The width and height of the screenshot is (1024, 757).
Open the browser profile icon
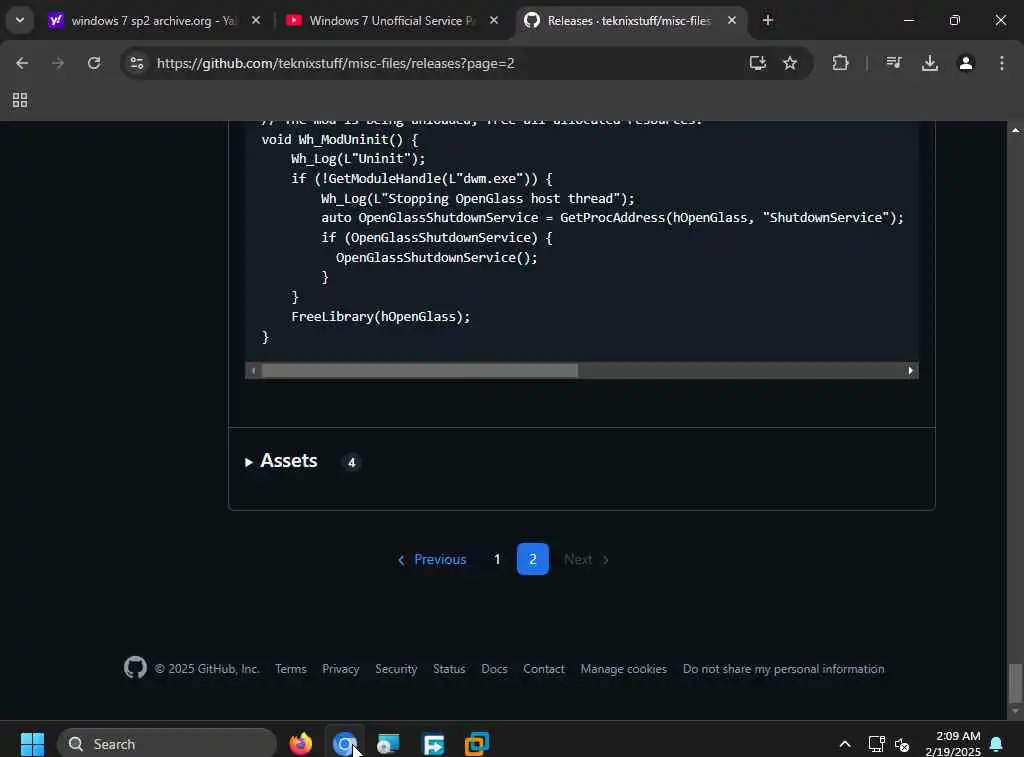point(966,63)
